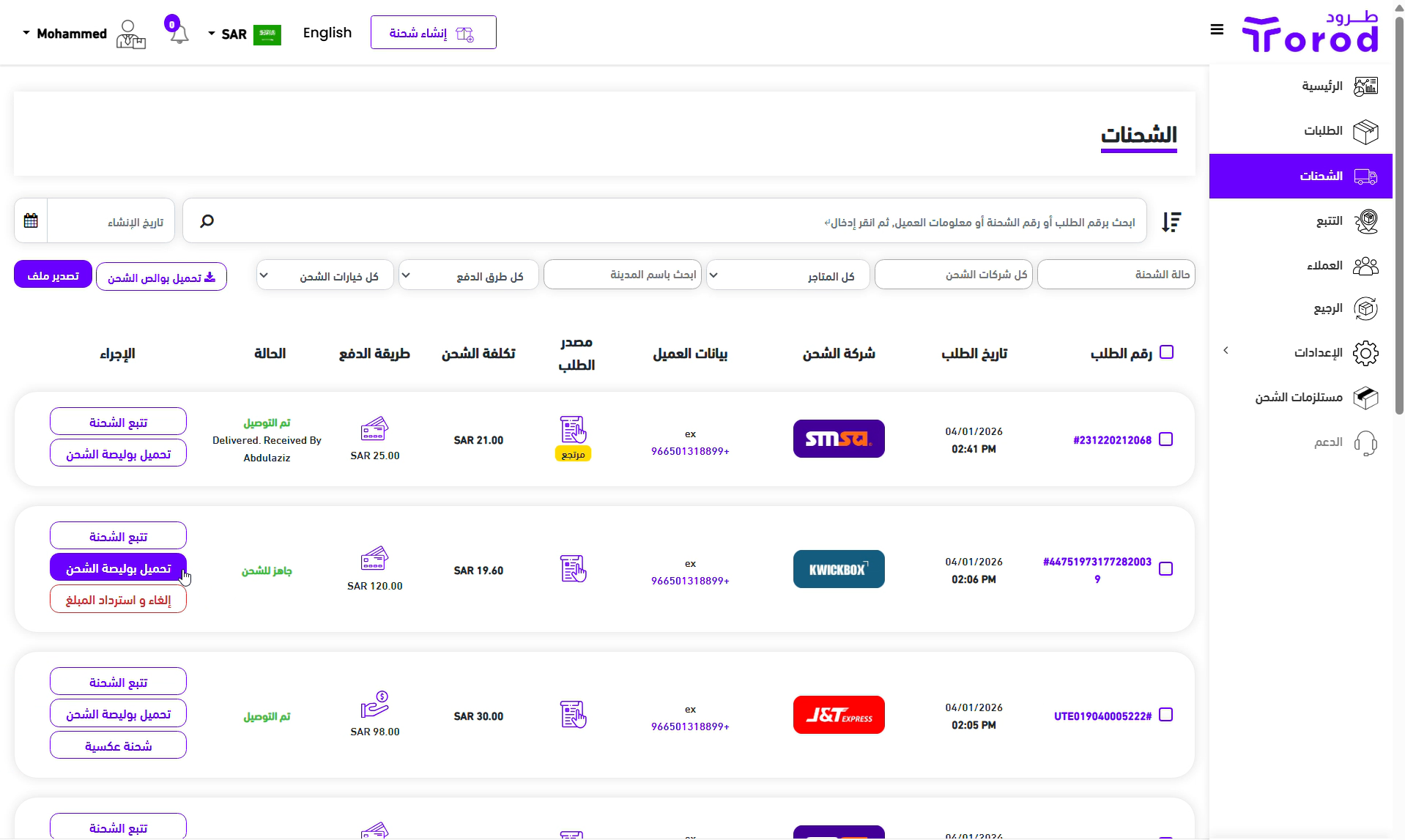This screenshot has height=840, width=1405.
Task: Click the Kwickbox order source icon
Action: [573, 569]
